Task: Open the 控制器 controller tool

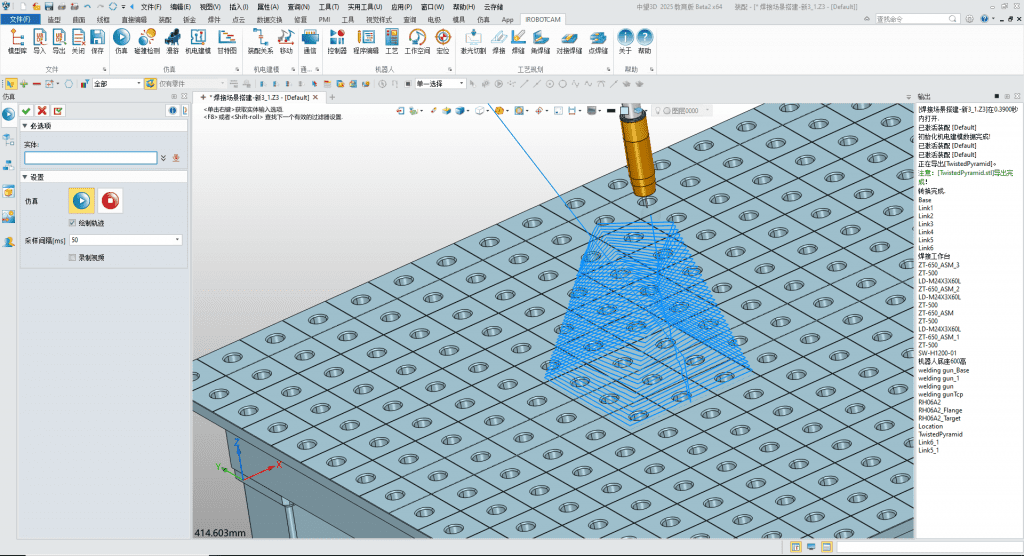Action: tap(337, 41)
